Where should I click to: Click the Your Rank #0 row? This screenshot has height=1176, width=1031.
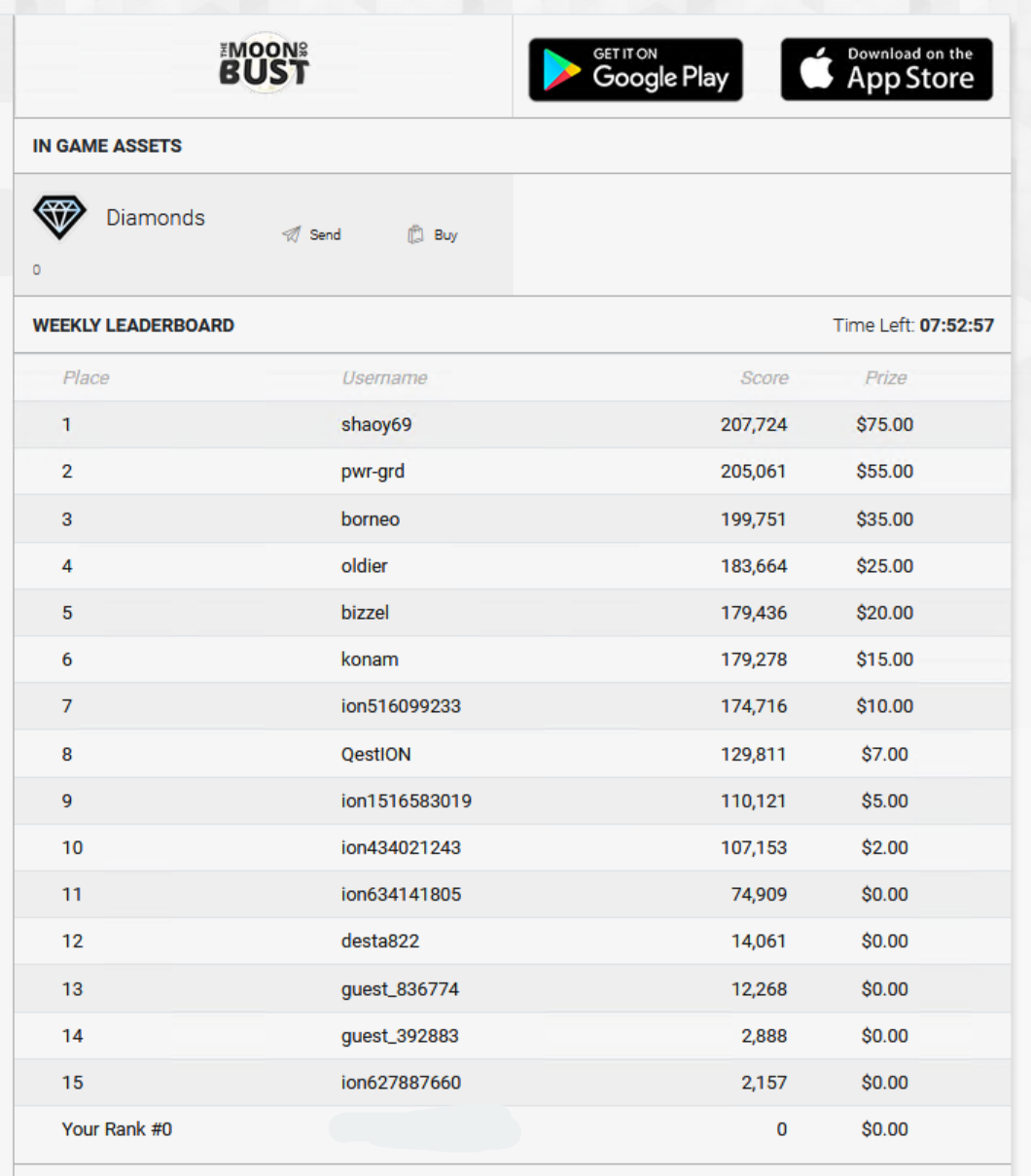click(x=513, y=1129)
